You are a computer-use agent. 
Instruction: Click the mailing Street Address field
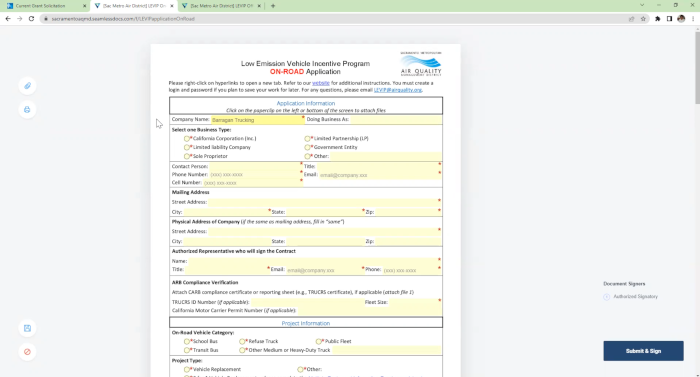click(324, 202)
